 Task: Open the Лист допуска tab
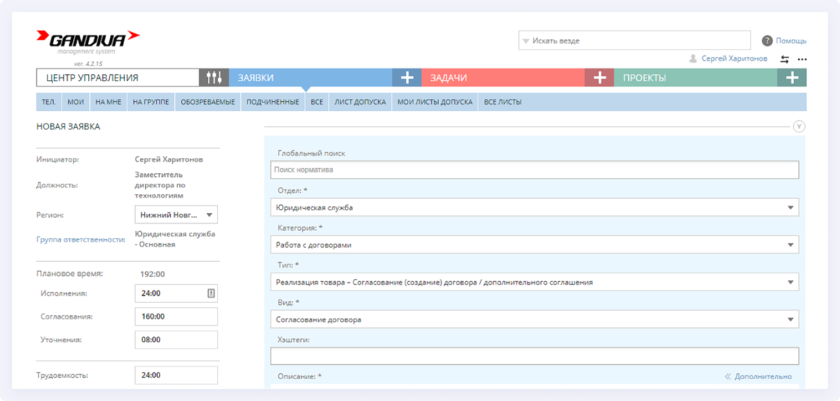(359, 102)
